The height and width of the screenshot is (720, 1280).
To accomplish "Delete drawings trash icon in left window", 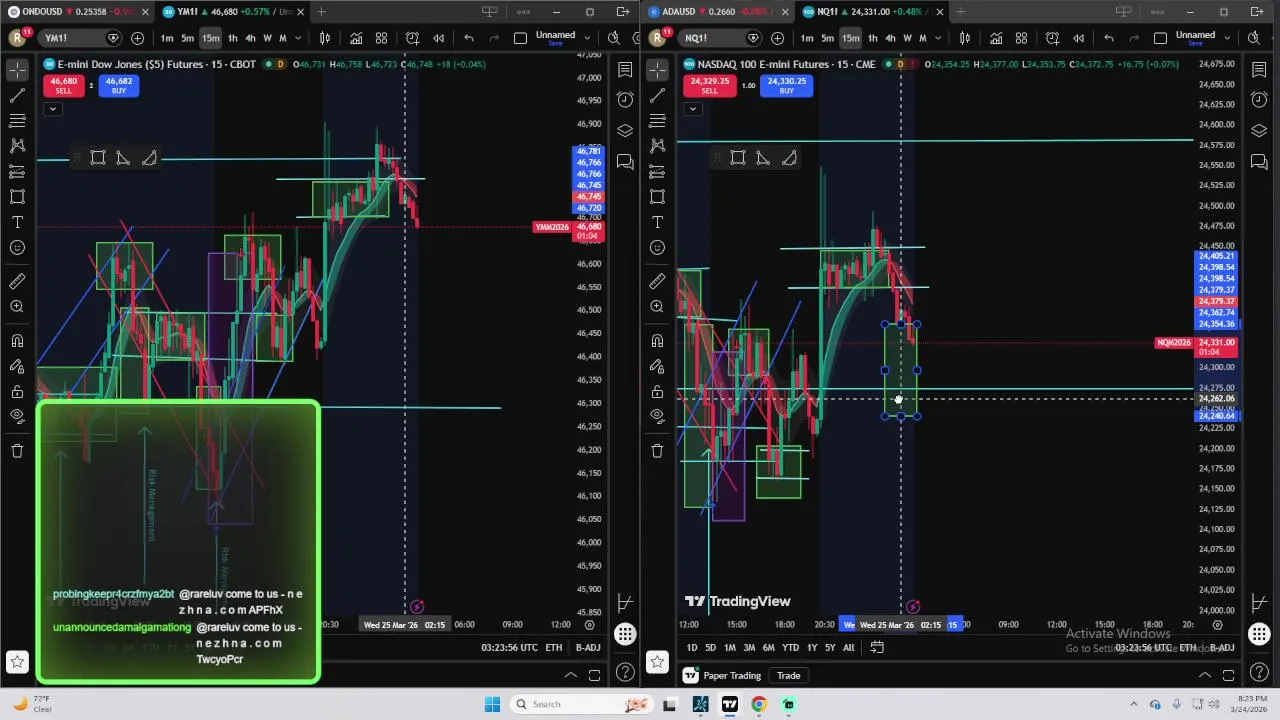I will [17, 451].
